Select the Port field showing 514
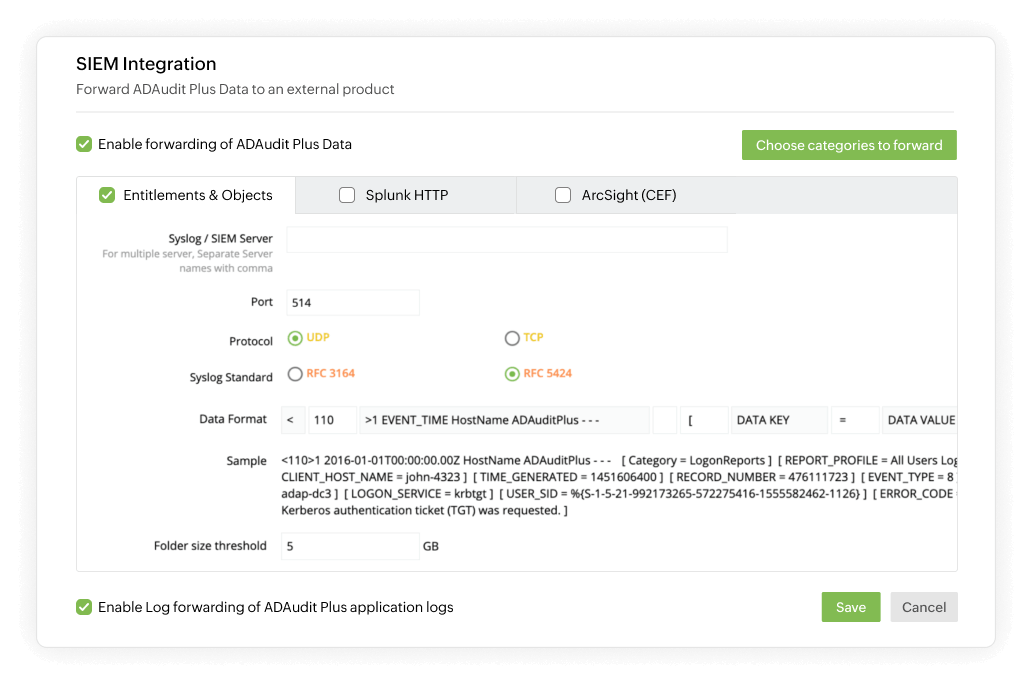Viewport: 1031px width, 683px height. click(x=352, y=302)
